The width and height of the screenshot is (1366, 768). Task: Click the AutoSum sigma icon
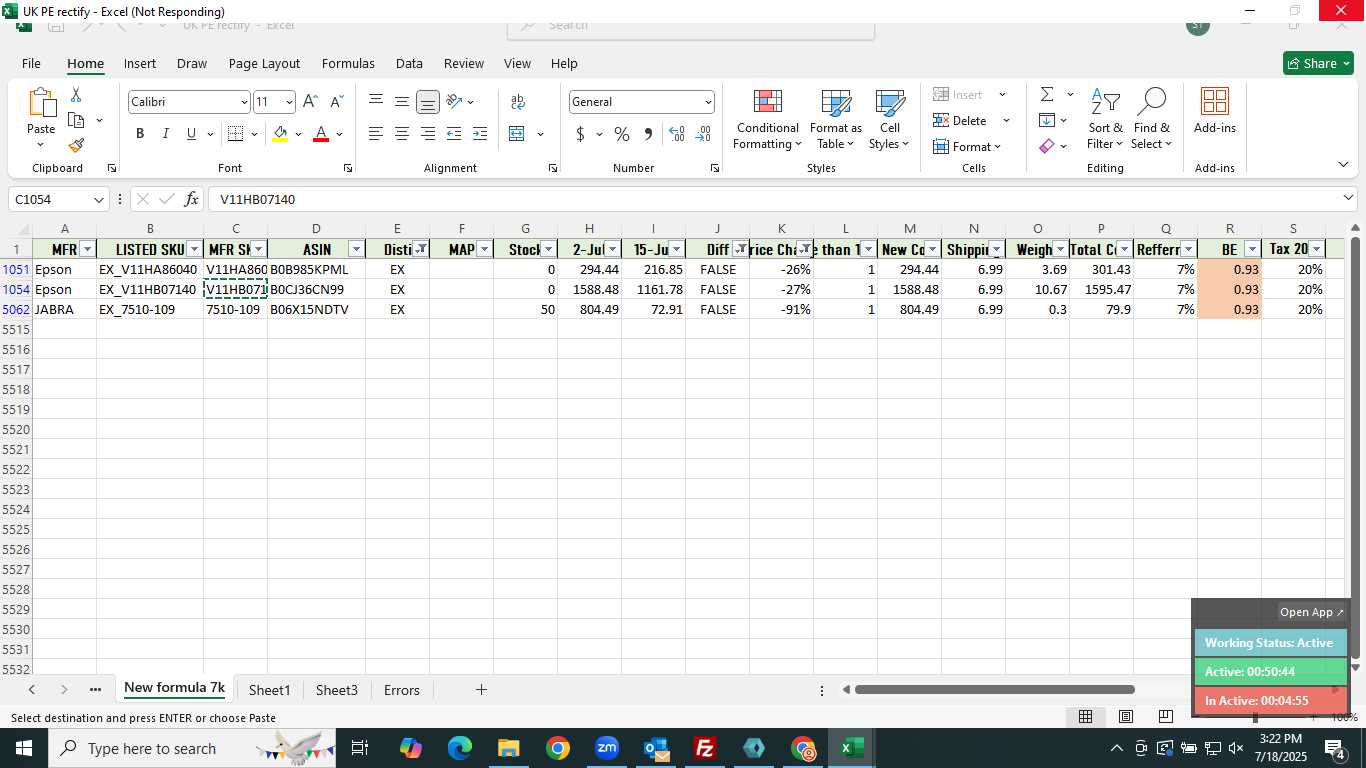(x=1047, y=95)
